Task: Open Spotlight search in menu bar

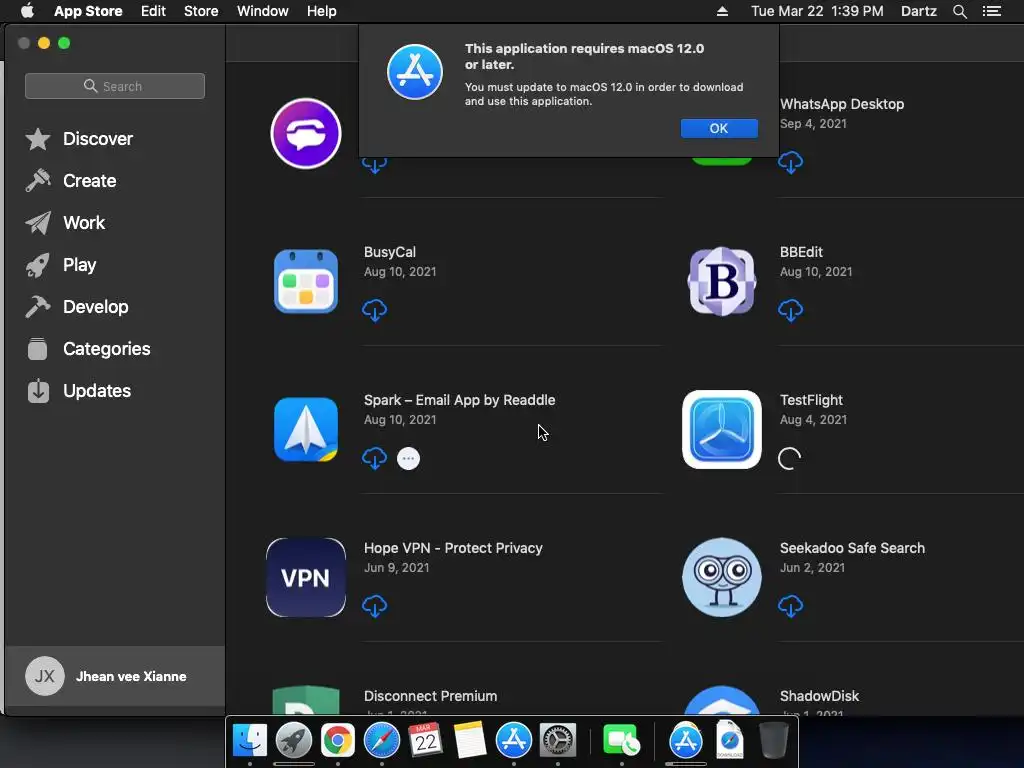Action: coord(960,11)
